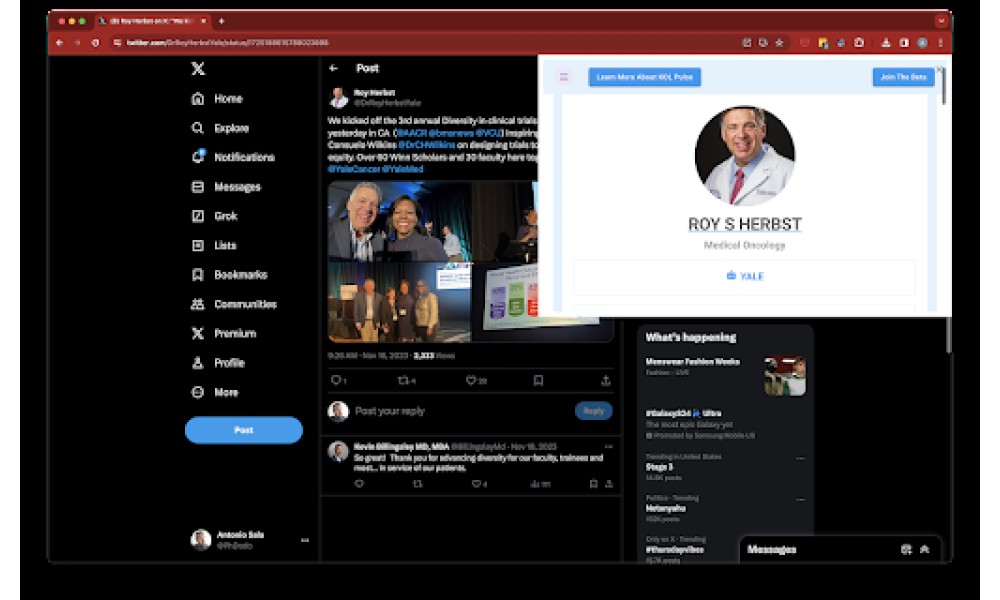Click the browser address bar URL
1000x600 pixels.
point(227,43)
